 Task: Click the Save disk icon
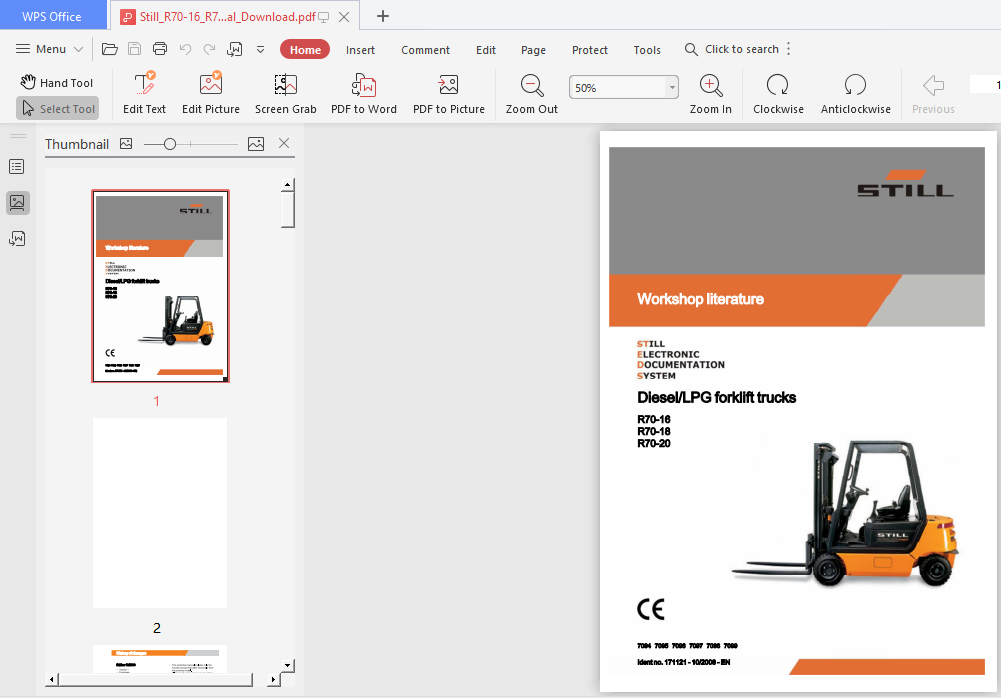[135, 49]
